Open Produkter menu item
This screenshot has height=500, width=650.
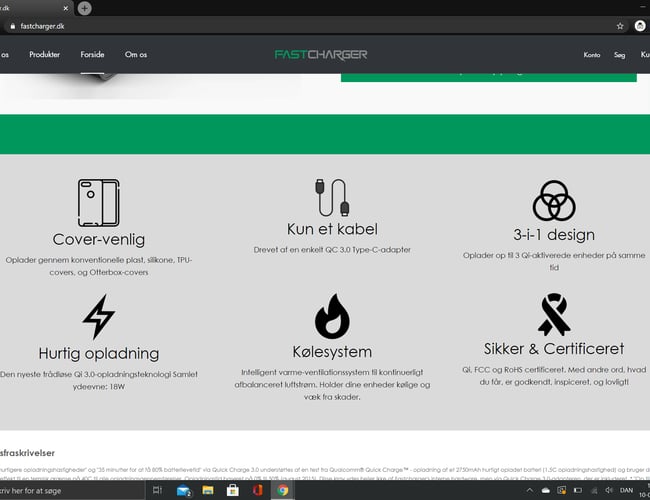[44, 54]
